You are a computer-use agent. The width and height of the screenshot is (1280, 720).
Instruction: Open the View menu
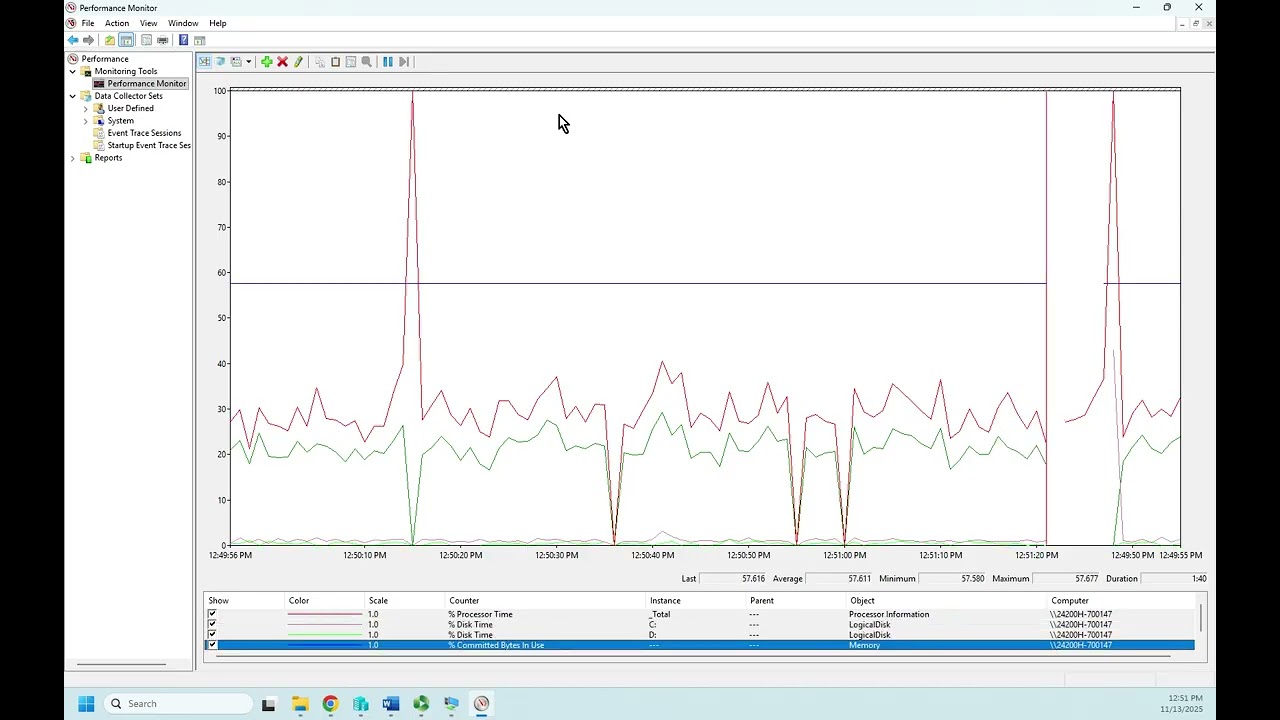pos(148,23)
